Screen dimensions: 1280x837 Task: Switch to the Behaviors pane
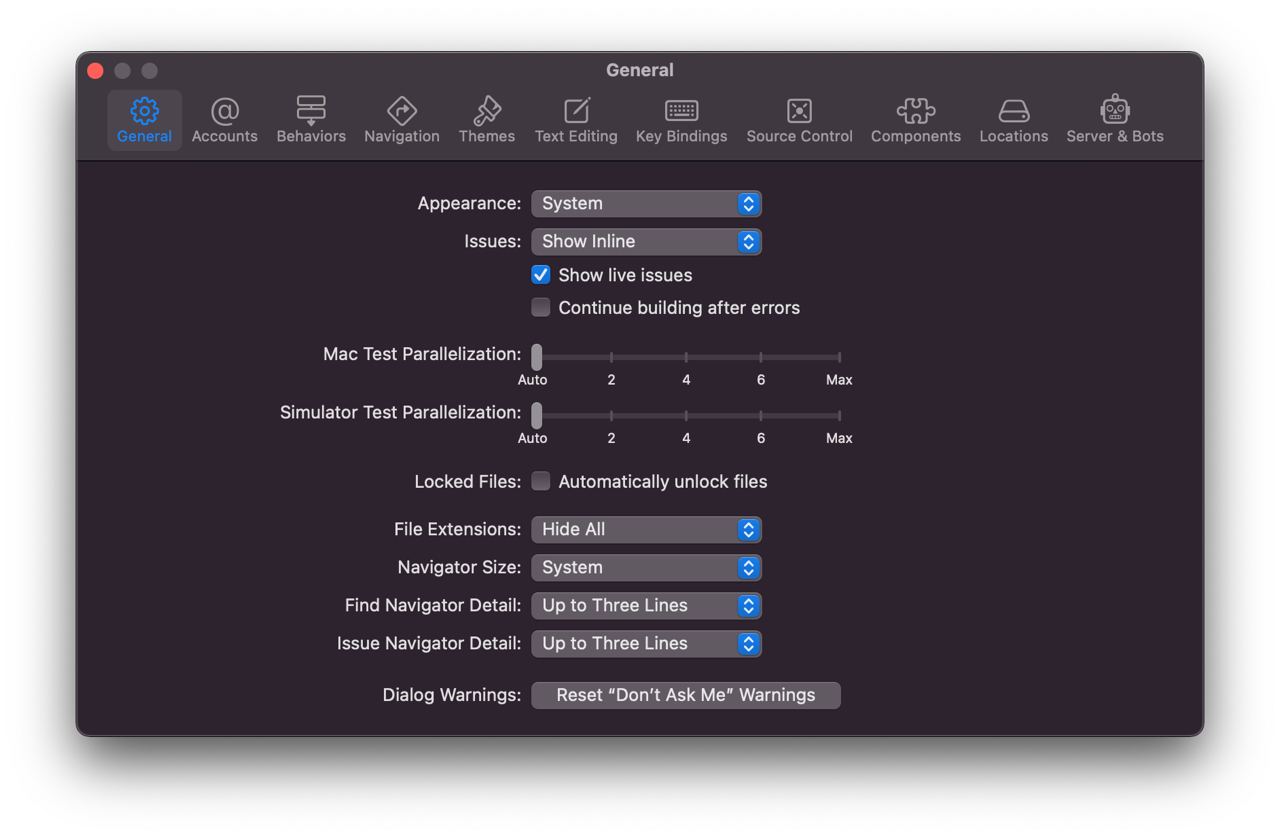point(311,120)
